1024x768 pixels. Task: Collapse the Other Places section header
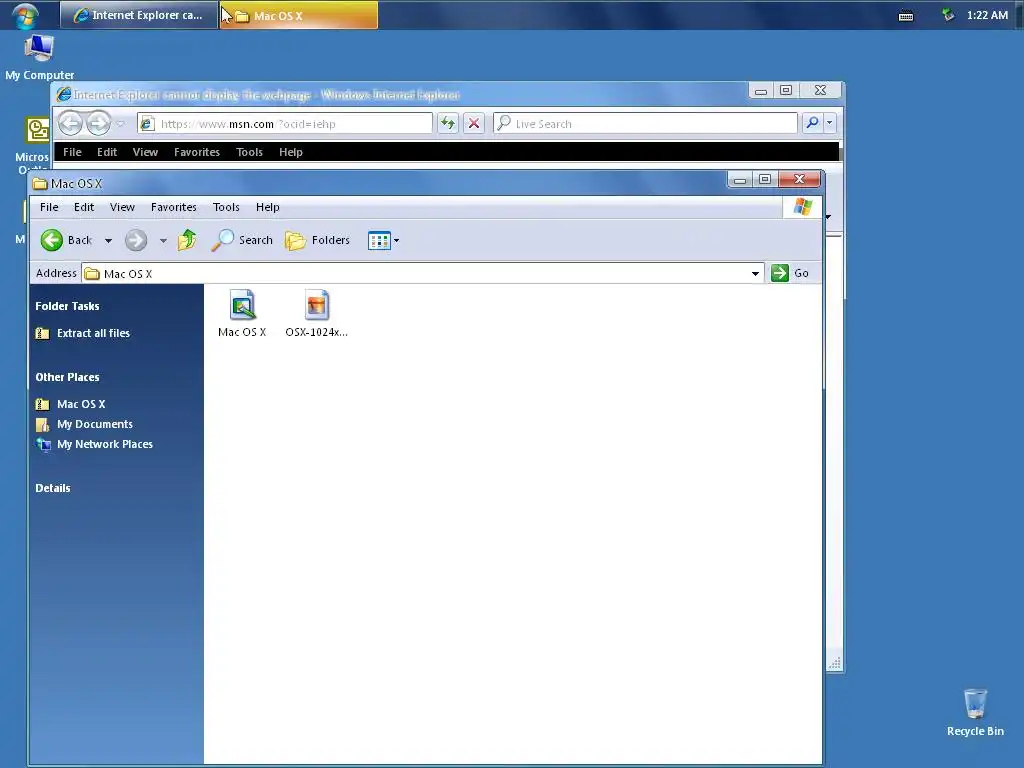click(x=67, y=377)
